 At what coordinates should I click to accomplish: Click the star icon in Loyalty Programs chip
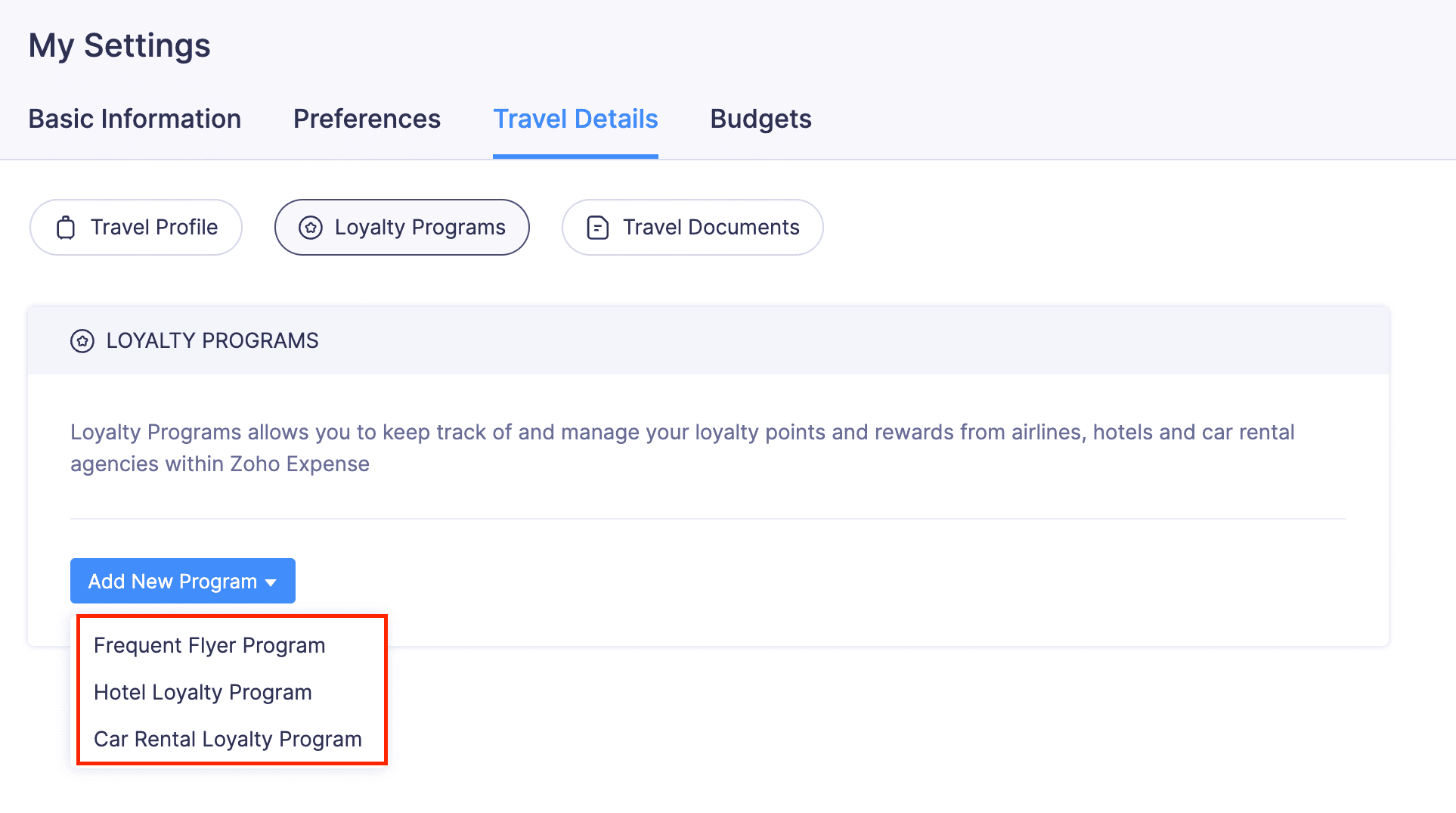[x=311, y=227]
